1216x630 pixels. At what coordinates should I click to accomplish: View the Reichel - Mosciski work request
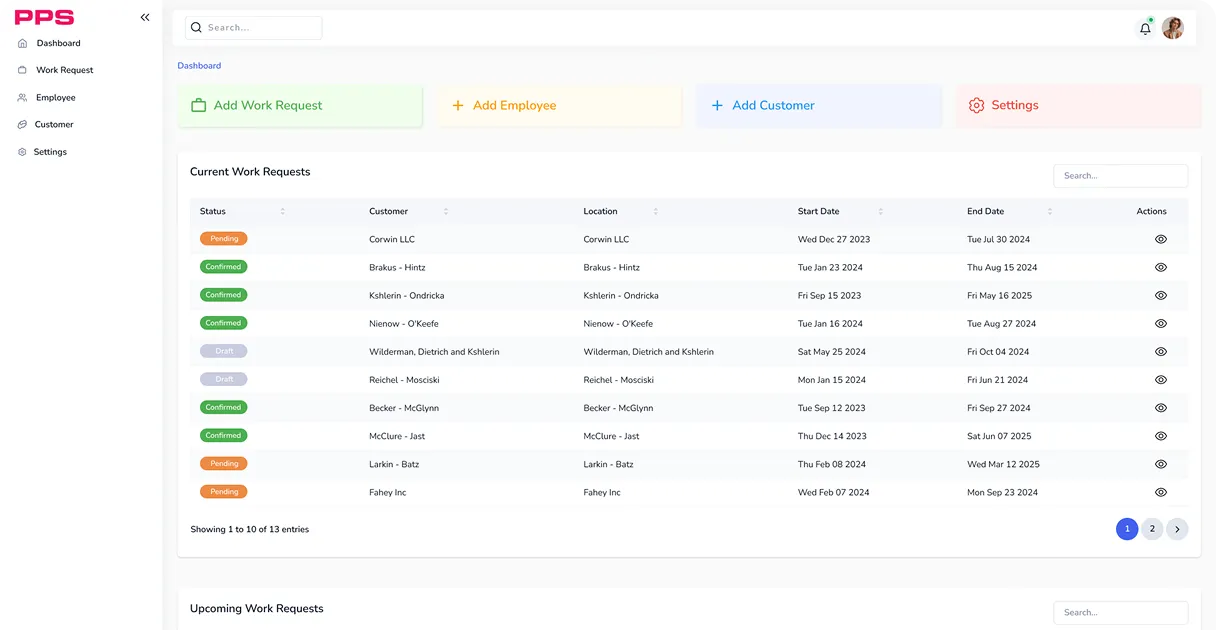[x=1161, y=380]
